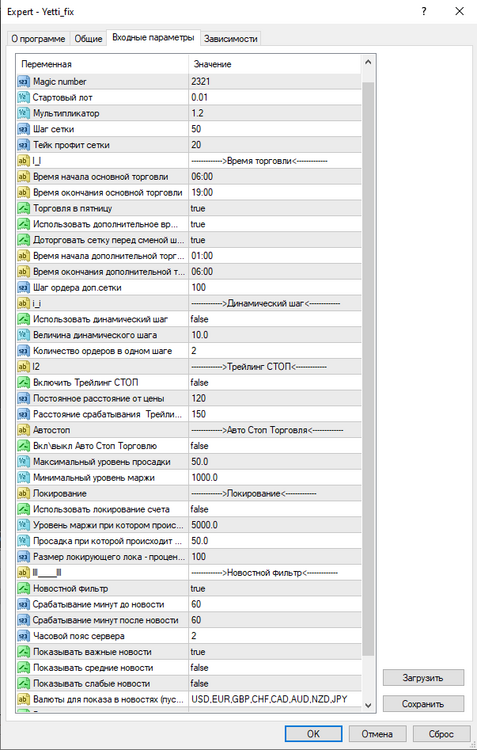Click the bool icon beside Вкл\выкл Авто Стоп Торговлю
The height and width of the screenshot is (750, 477).
(23, 446)
